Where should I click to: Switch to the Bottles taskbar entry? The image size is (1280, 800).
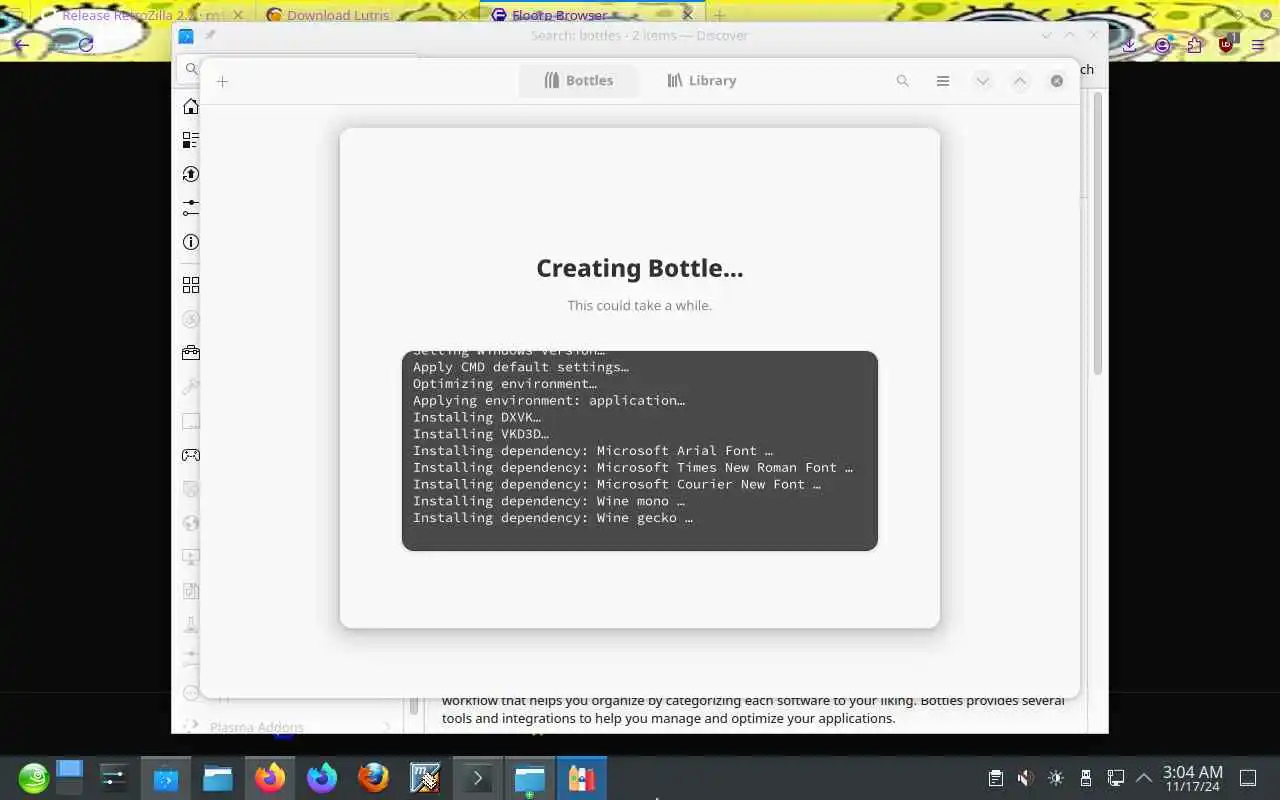[582, 777]
